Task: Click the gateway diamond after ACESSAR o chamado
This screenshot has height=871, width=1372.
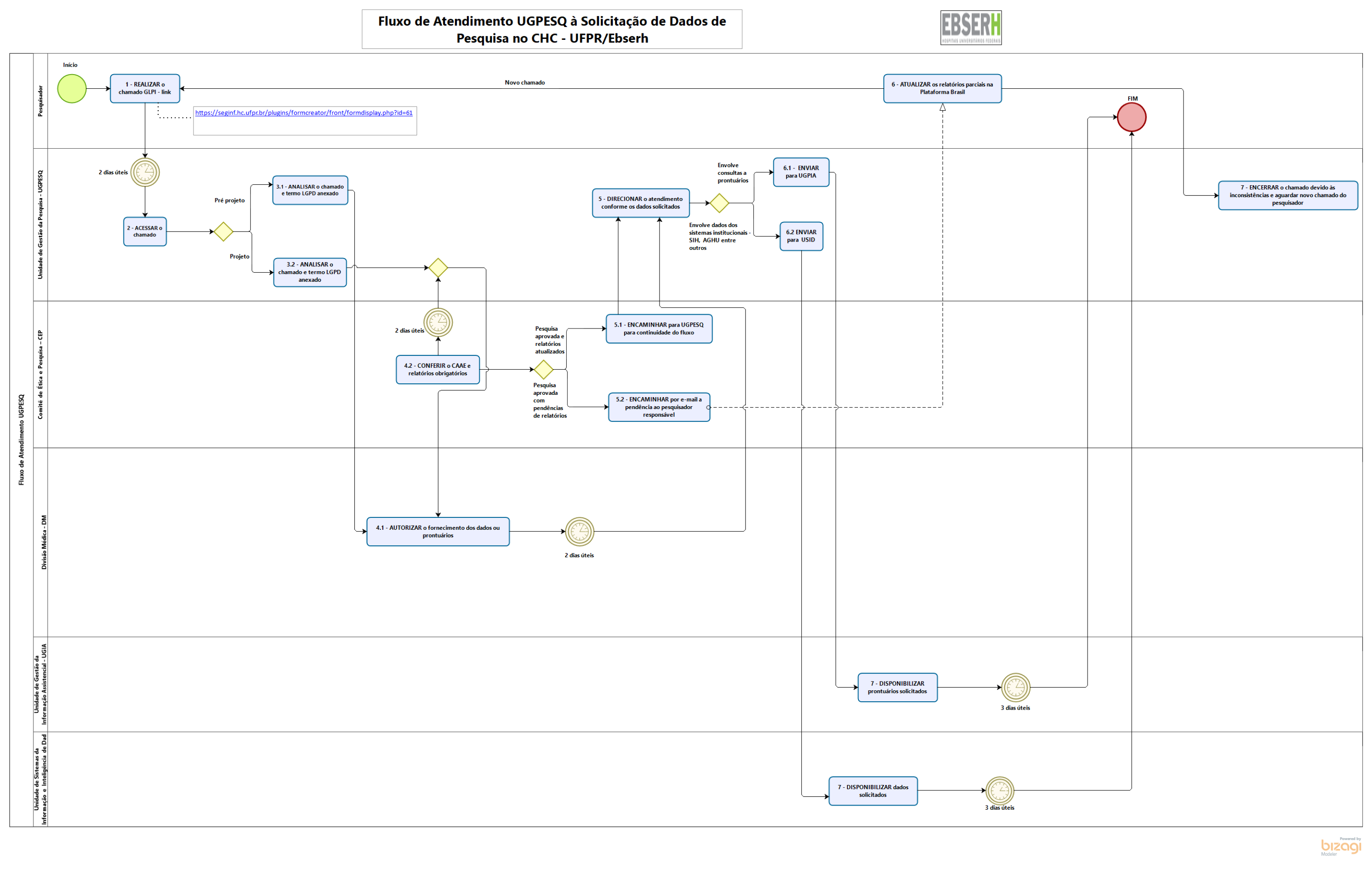Action: pos(223,231)
